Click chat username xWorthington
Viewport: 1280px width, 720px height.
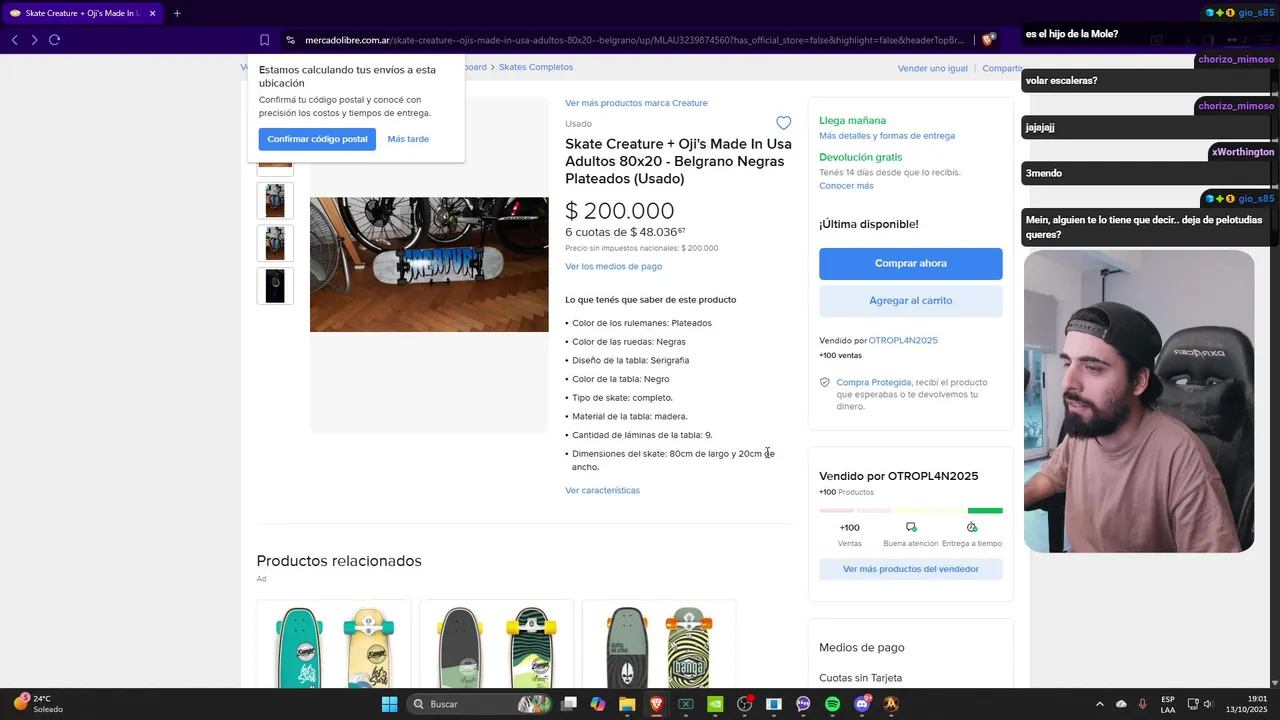pyautogui.click(x=1243, y=152)
